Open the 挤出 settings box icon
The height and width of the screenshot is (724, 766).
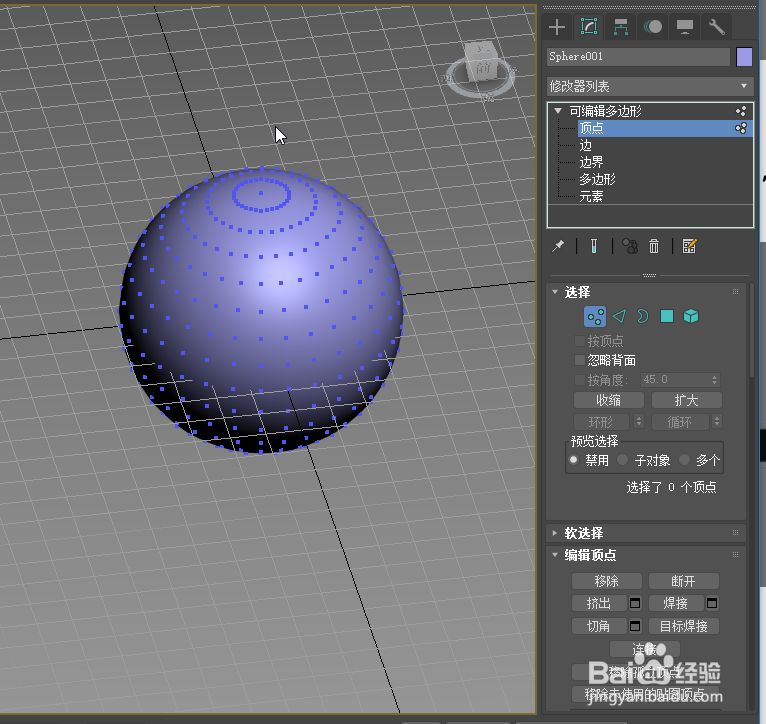635,604
